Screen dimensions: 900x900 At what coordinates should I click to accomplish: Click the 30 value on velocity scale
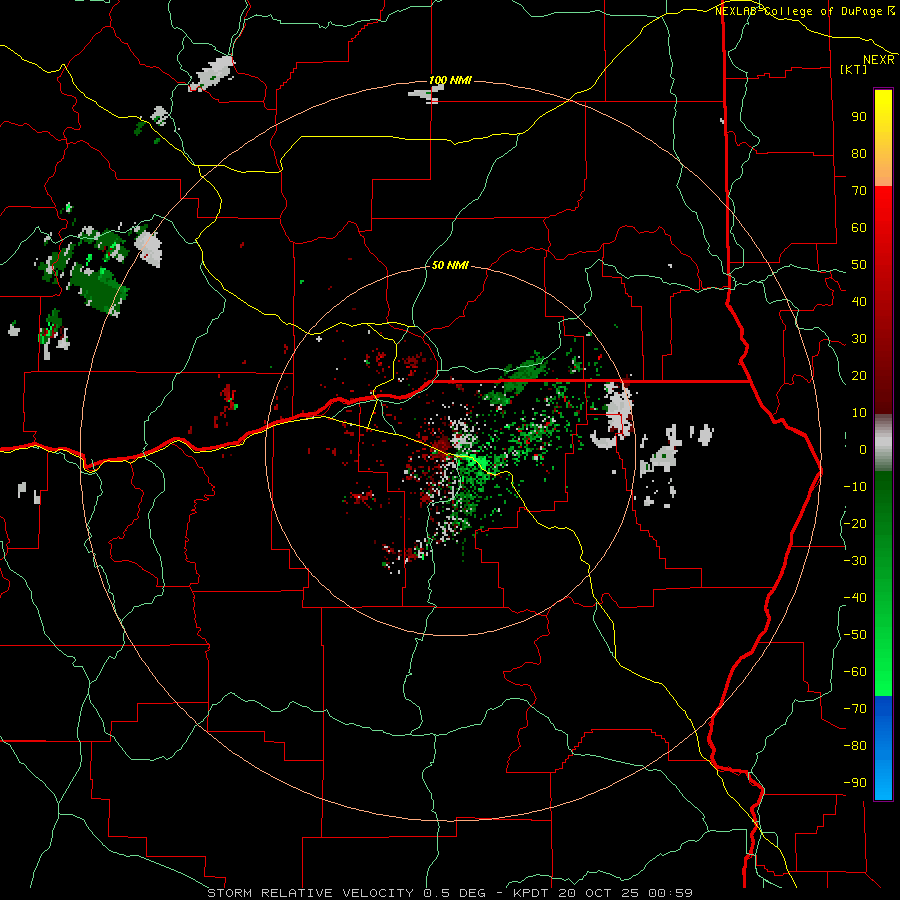859,339
